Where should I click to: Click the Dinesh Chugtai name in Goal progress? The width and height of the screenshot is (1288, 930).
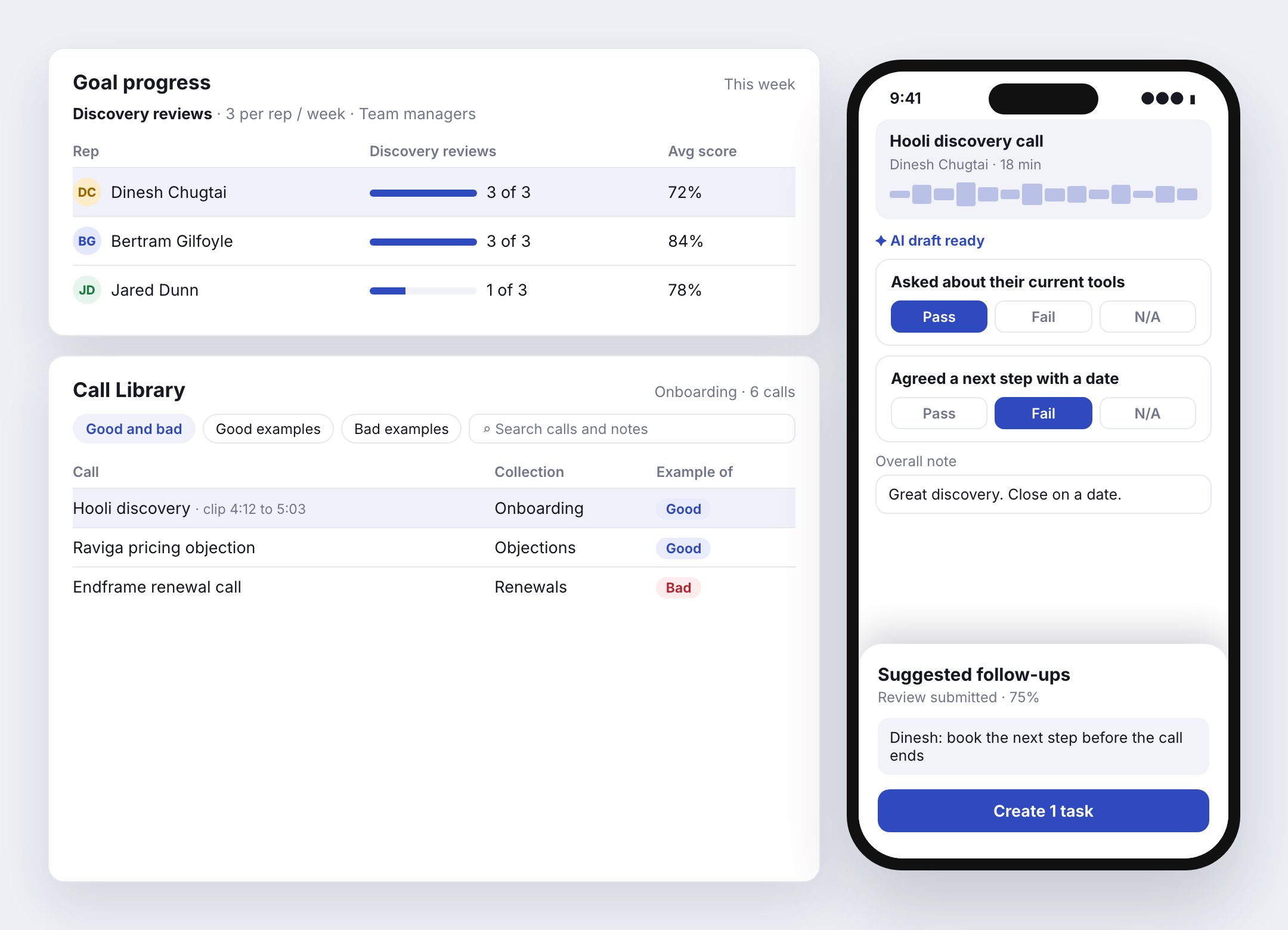[x=169, y=192]
